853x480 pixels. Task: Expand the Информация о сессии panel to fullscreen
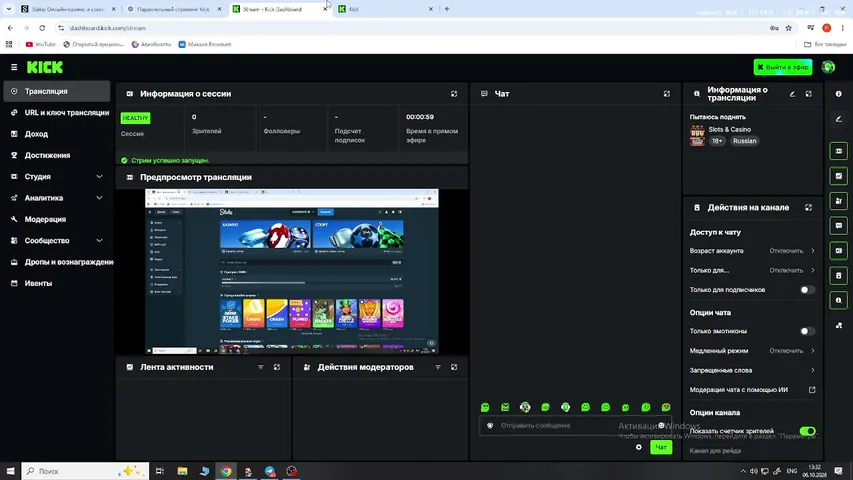pos(454,94)
